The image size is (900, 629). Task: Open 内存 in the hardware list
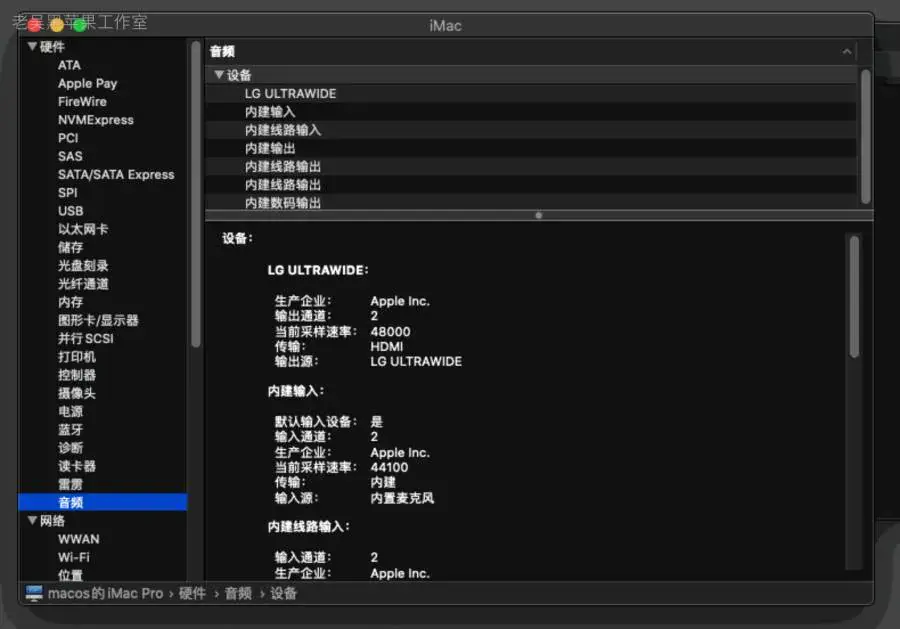[70, 302]
